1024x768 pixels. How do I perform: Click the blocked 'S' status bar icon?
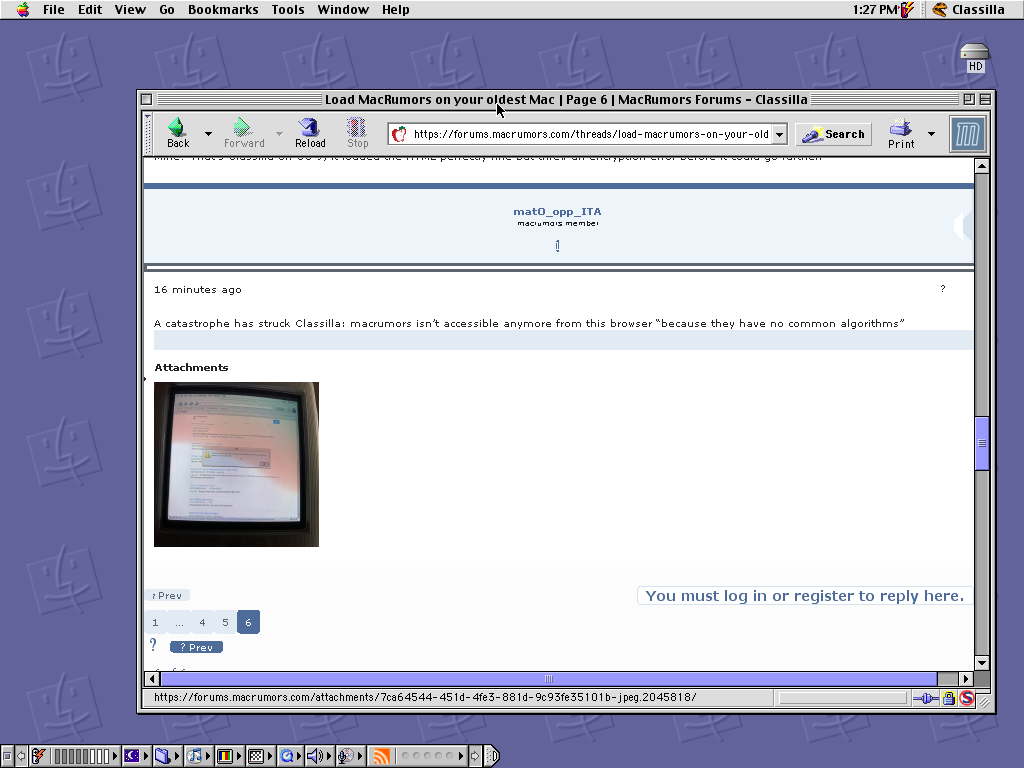point(967,699)
